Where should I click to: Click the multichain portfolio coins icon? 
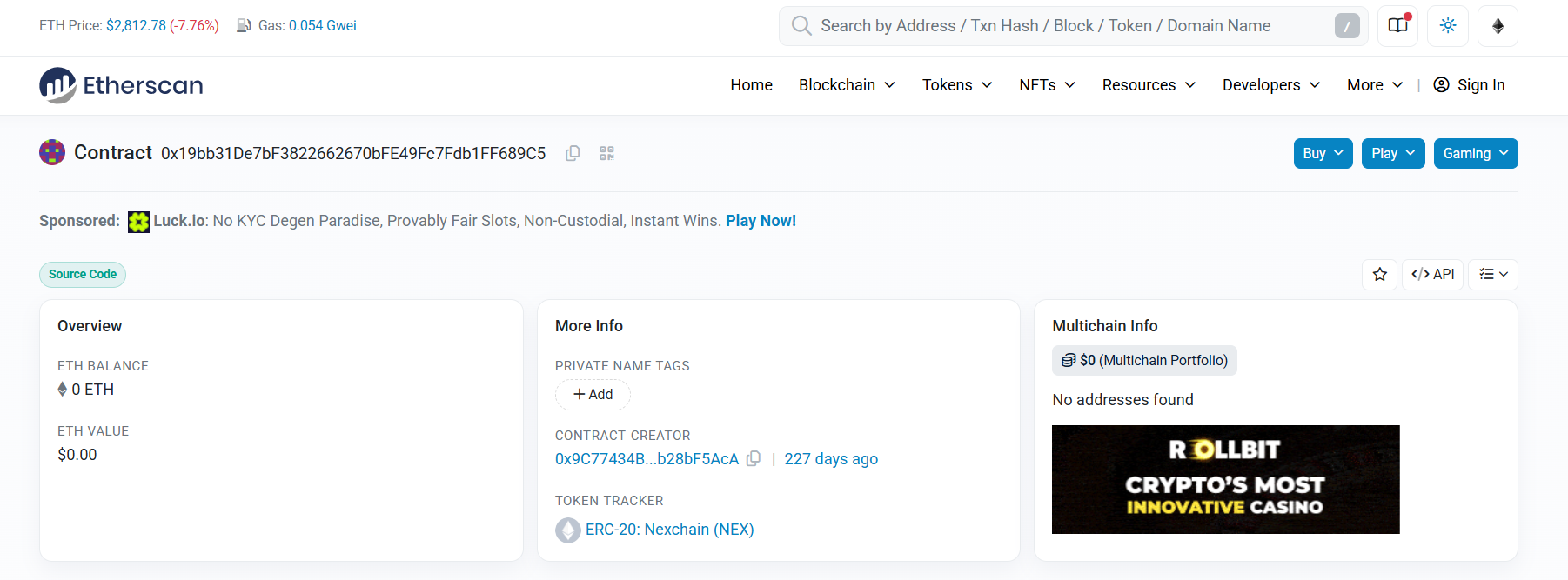click(1069, 360)
